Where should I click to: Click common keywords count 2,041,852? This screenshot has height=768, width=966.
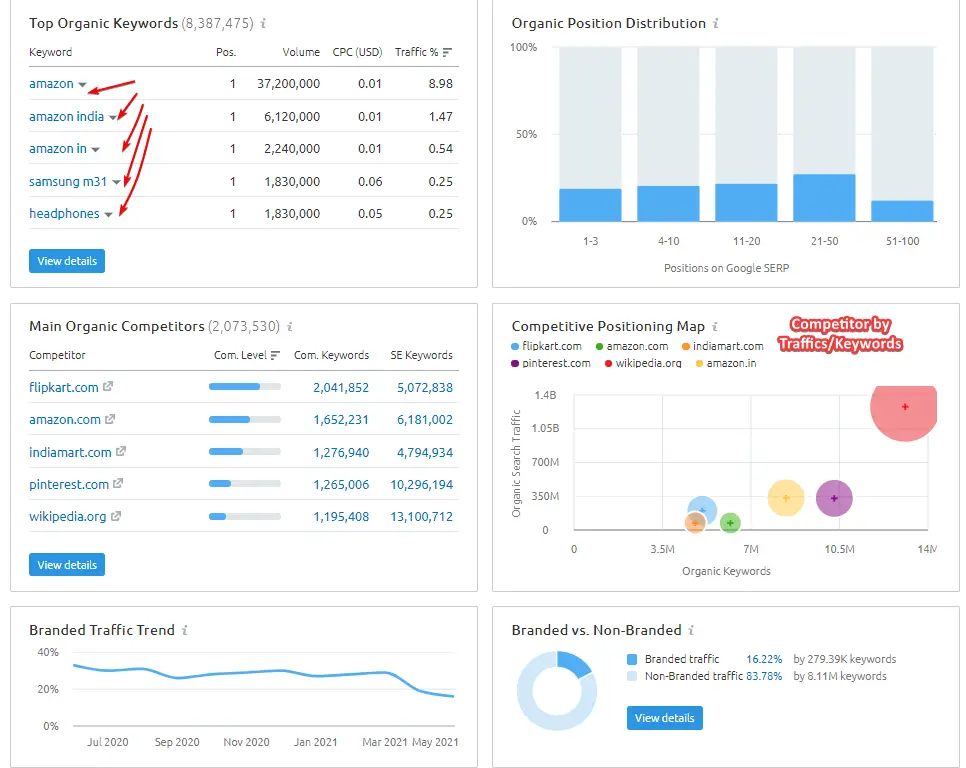[x=341, y=387]
